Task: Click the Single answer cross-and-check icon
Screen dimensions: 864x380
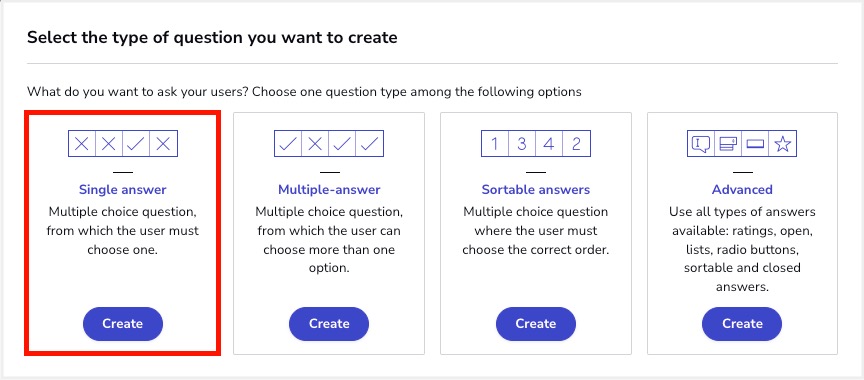Action: coord(123,144)
